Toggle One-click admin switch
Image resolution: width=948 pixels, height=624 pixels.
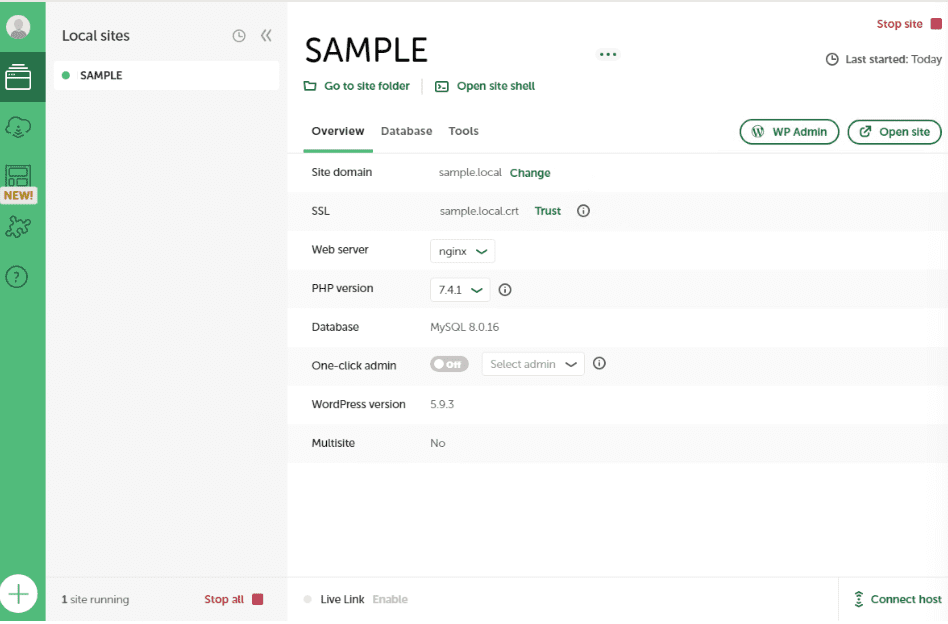click(x=449, y=364)
